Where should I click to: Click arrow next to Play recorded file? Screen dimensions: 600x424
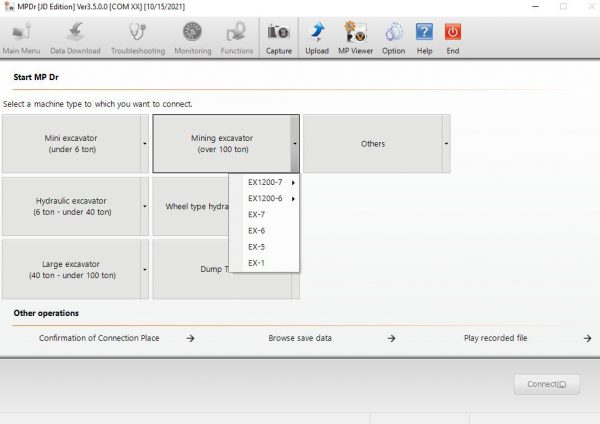click(587, 338)
